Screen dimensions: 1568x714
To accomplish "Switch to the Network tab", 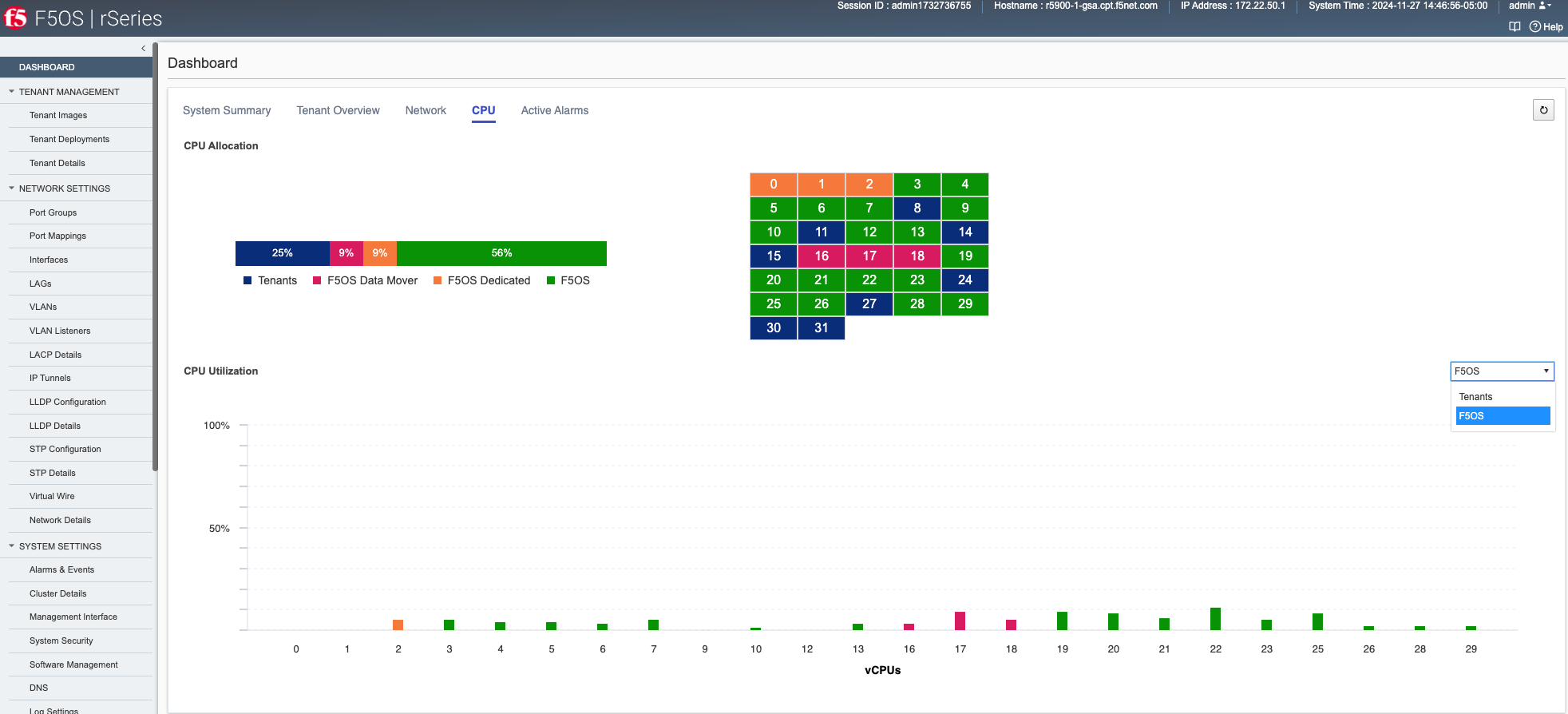I will pos(426,110).
